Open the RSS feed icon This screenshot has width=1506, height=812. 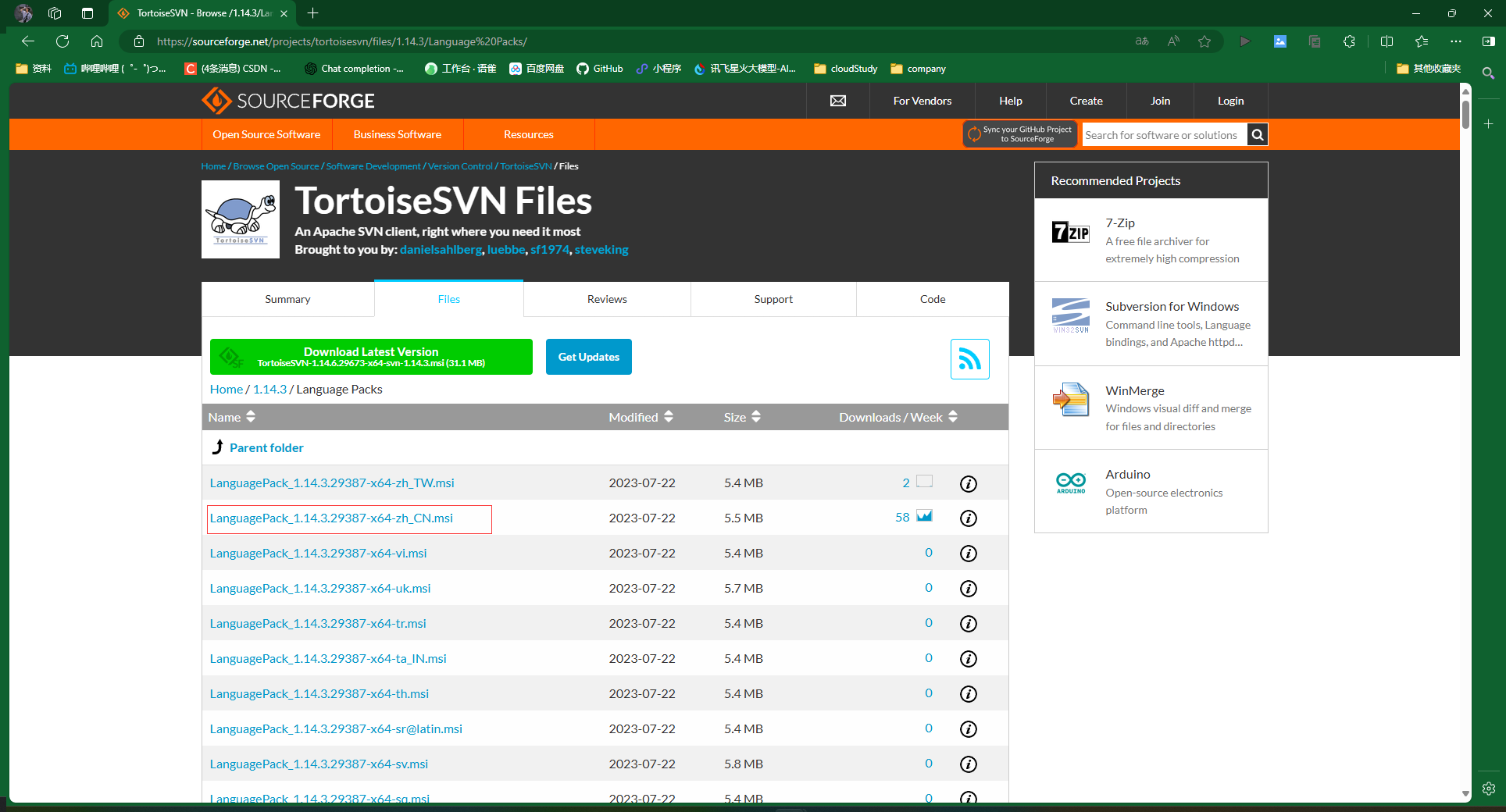[969, 359]
